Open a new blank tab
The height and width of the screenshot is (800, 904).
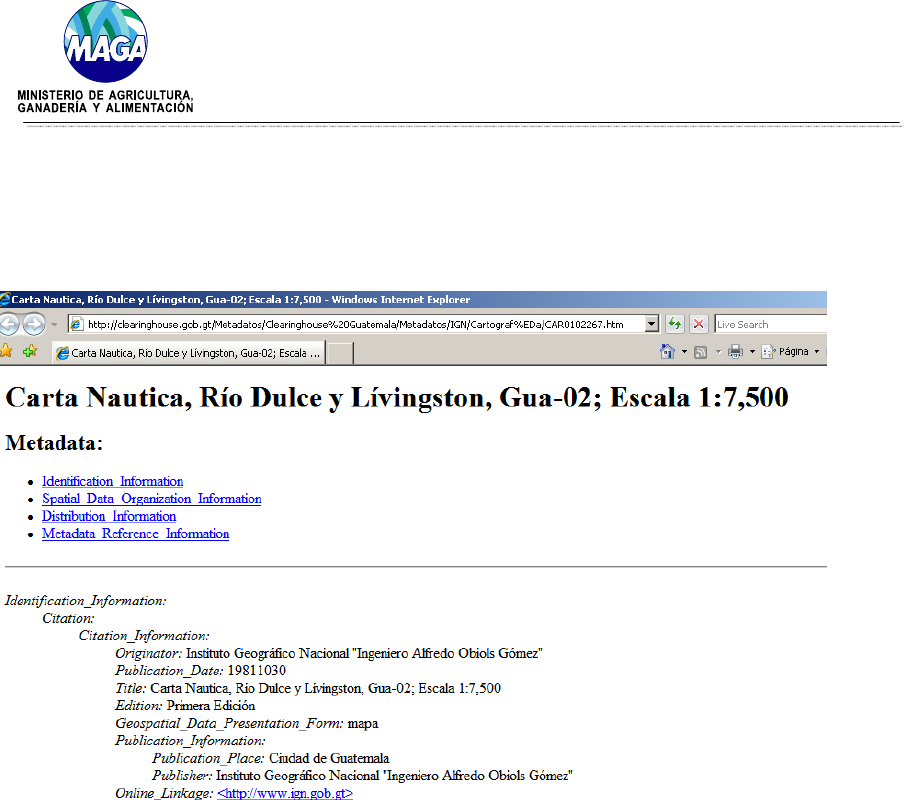point(340,353)
